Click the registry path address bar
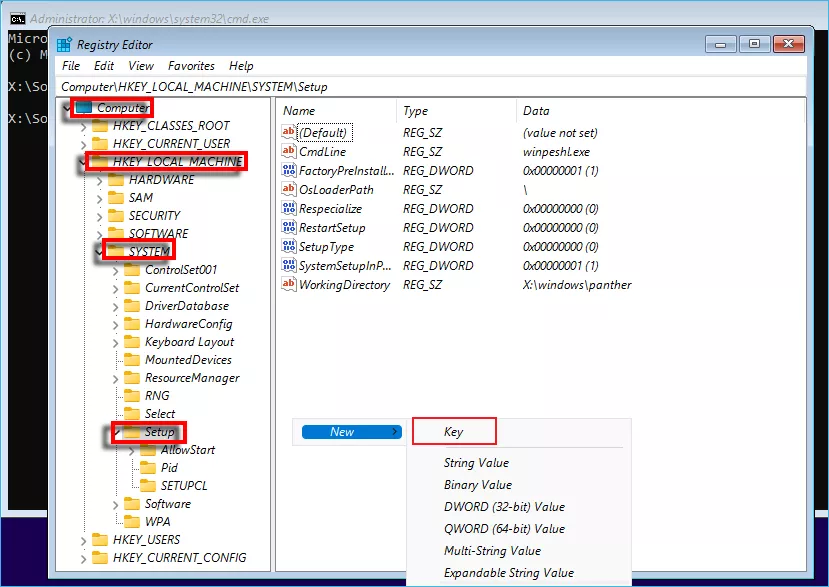 click(x=430, y=87)
